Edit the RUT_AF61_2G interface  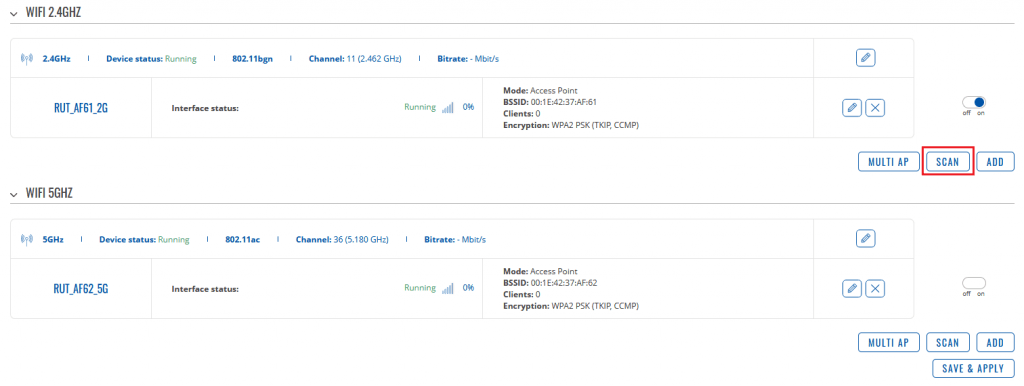852,108
